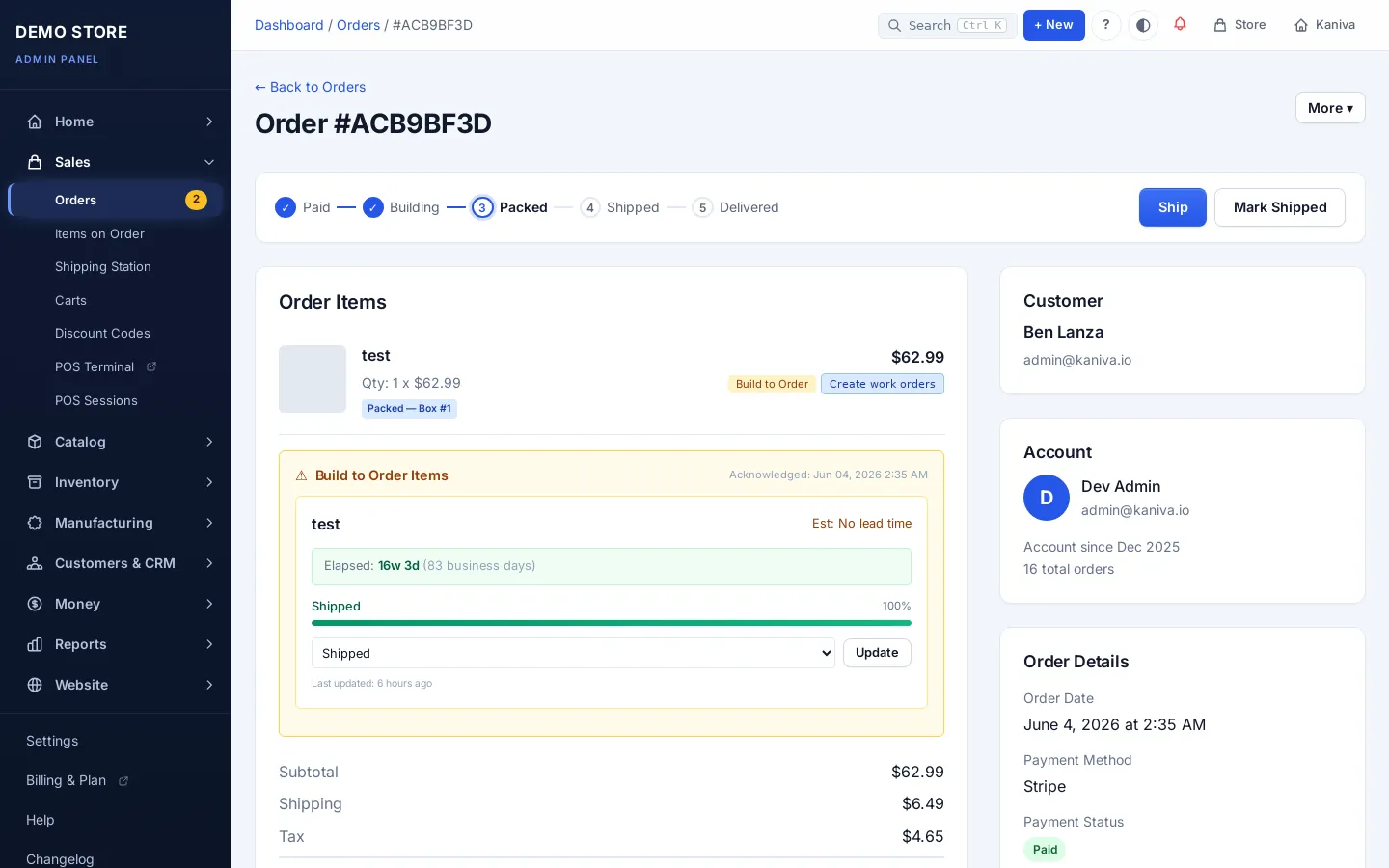Image resolution: width=1389 pixels, height=868 pixels.
Task: Click the Shipped progress bar
Action: 612,623
